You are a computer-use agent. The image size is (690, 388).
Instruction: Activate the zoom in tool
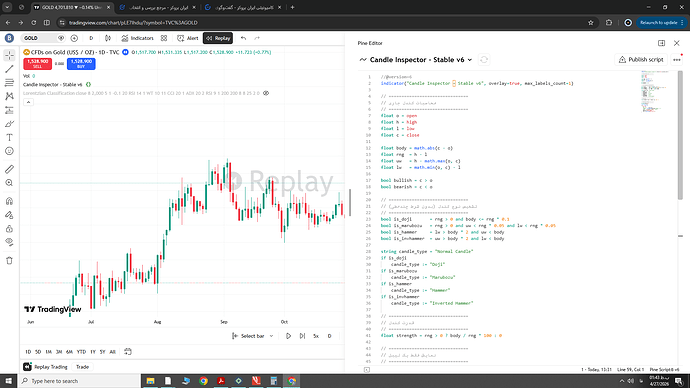click(9, 183)
